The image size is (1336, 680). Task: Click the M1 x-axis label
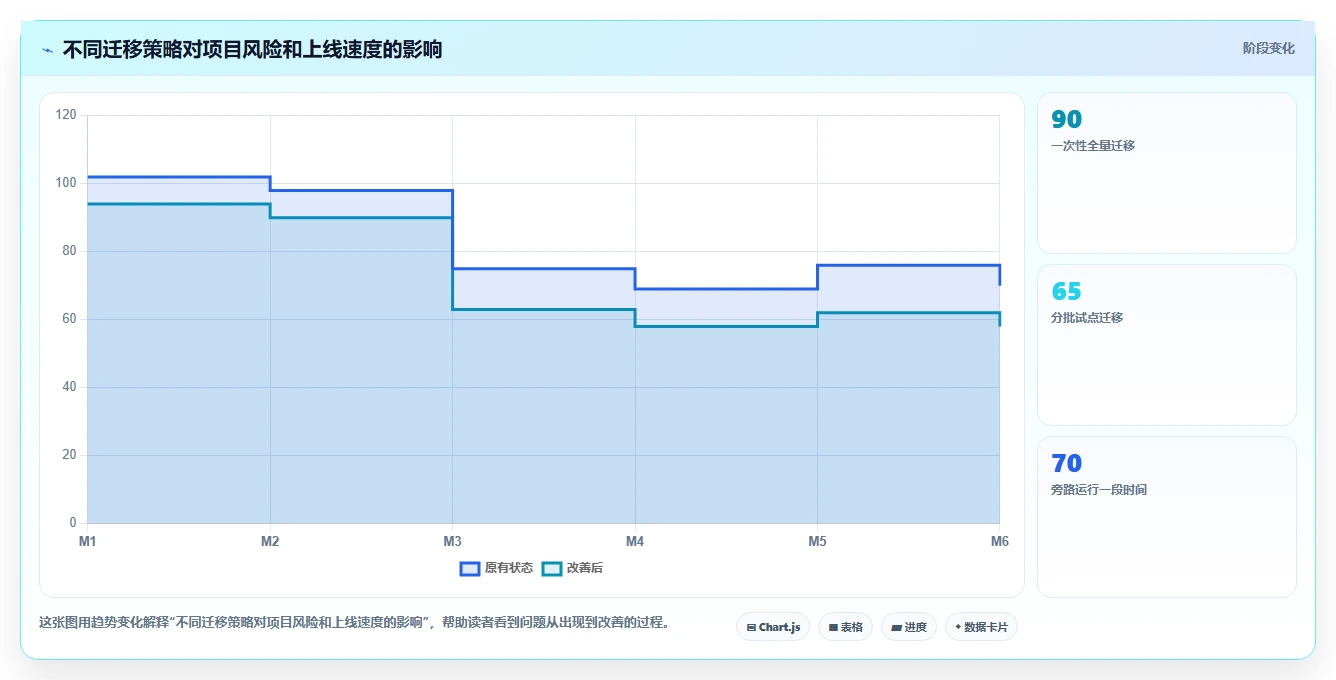point(87,541)
